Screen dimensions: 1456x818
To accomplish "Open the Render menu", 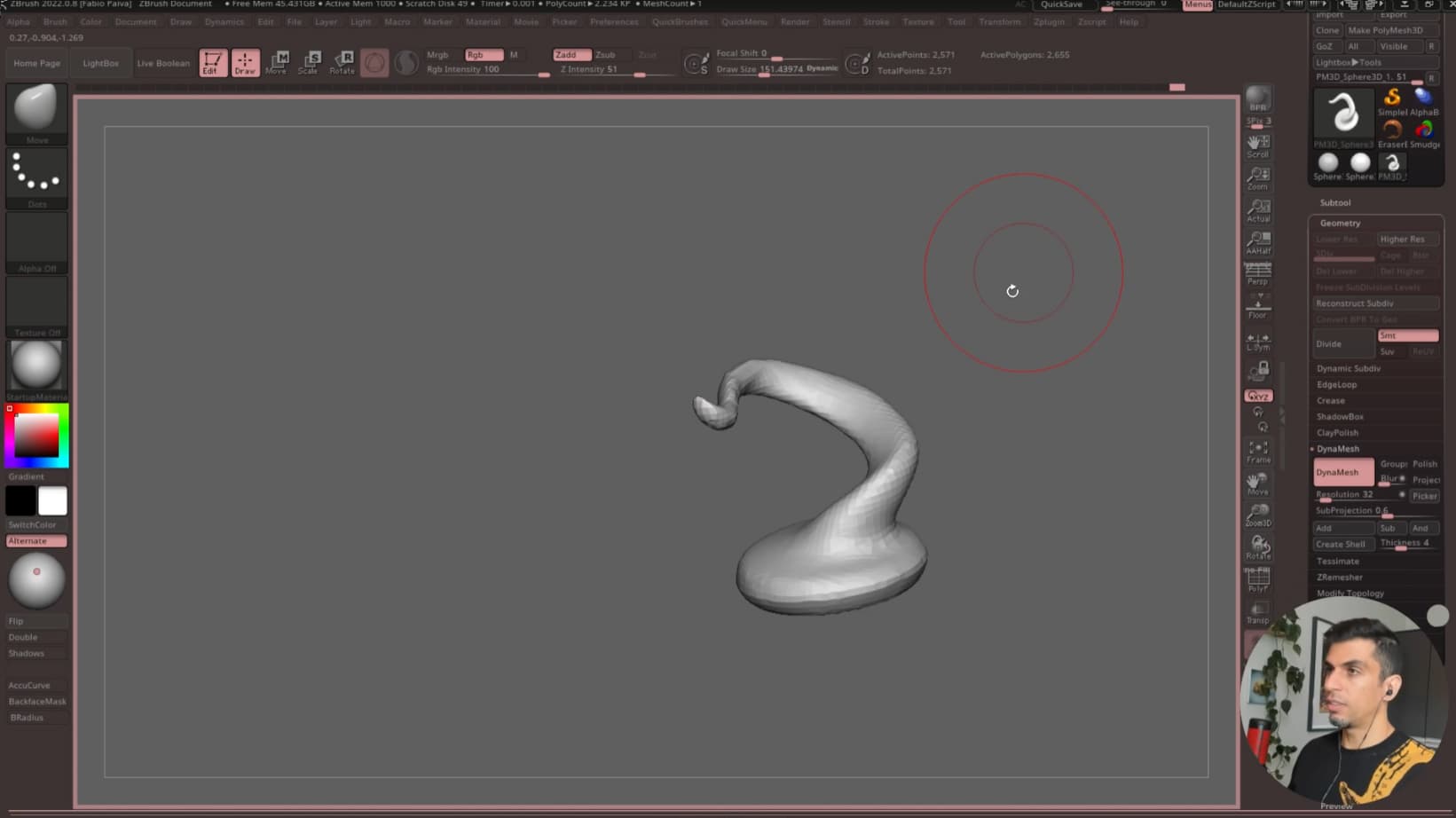I will tap(795, 21).
